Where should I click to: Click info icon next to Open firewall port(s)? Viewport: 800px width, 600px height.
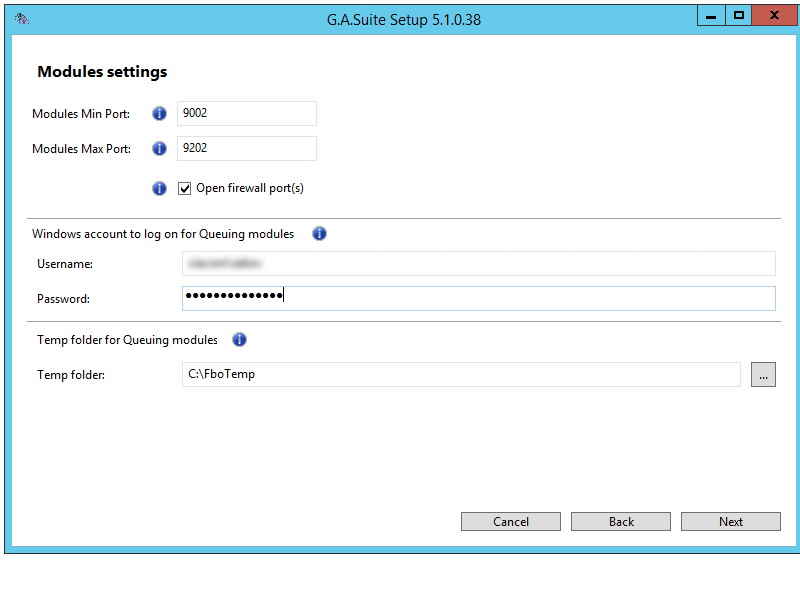pyautogui.click(x=159, y=188)
